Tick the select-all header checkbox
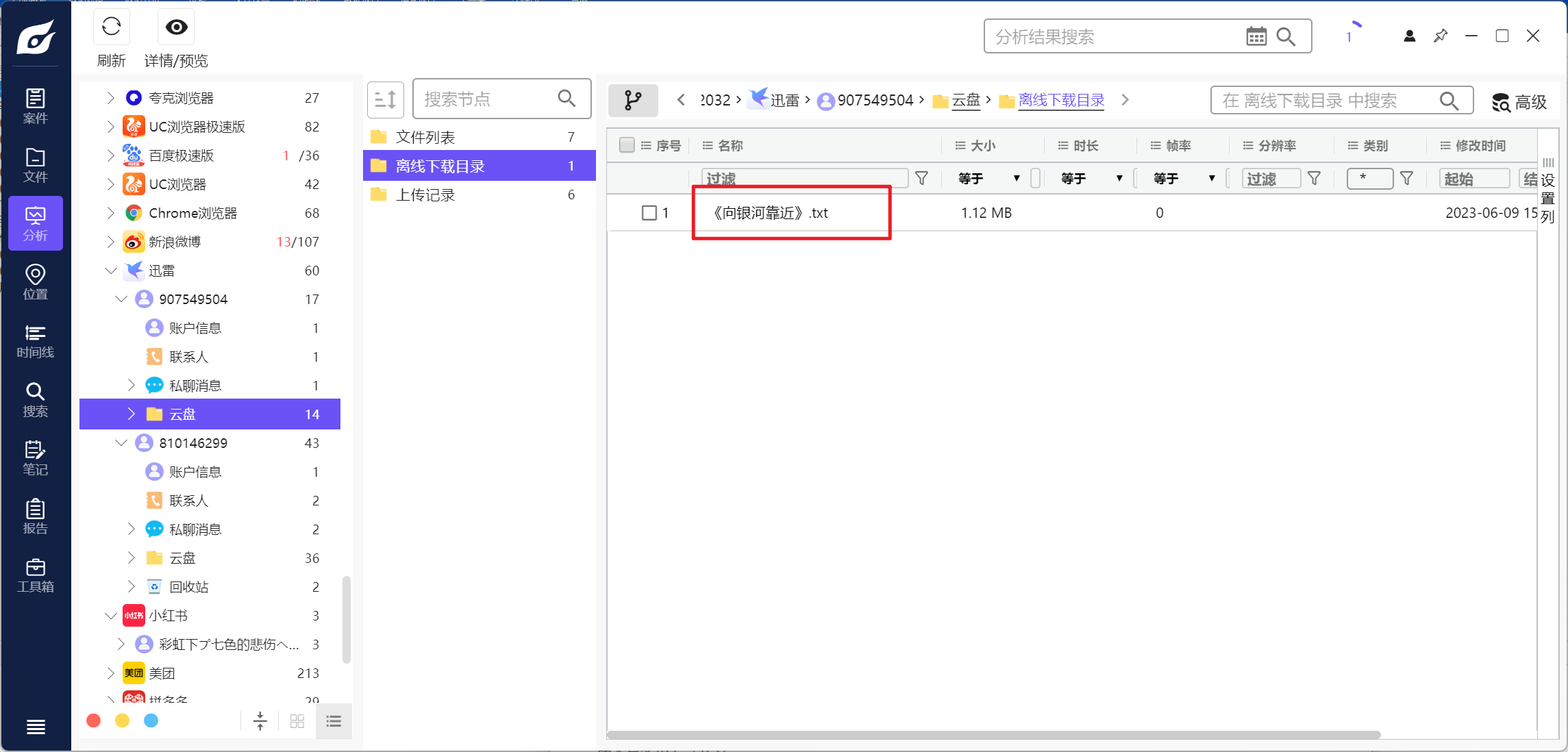Image resolution: width=1568 pixels, height=752 pixels. click(x=626, y=145)
